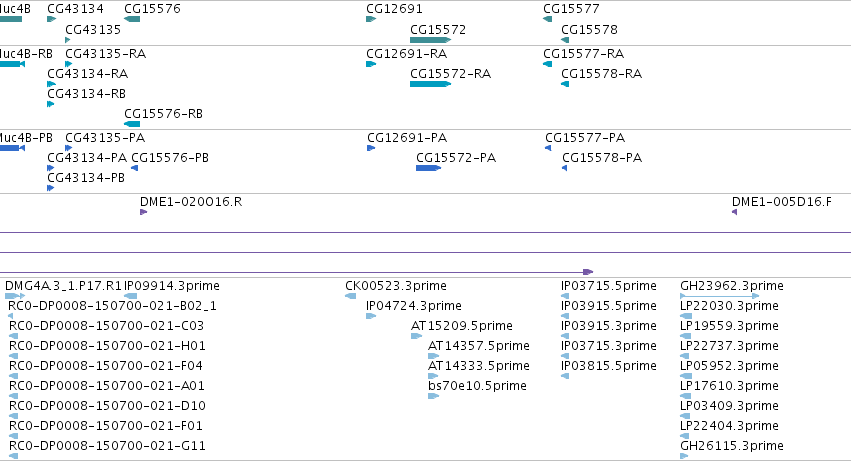The width and height of the screenshot is (851, 461).
Task: Open the CG15577-RA transcript label
Action: pyautogui.click(x=583, y=54)
